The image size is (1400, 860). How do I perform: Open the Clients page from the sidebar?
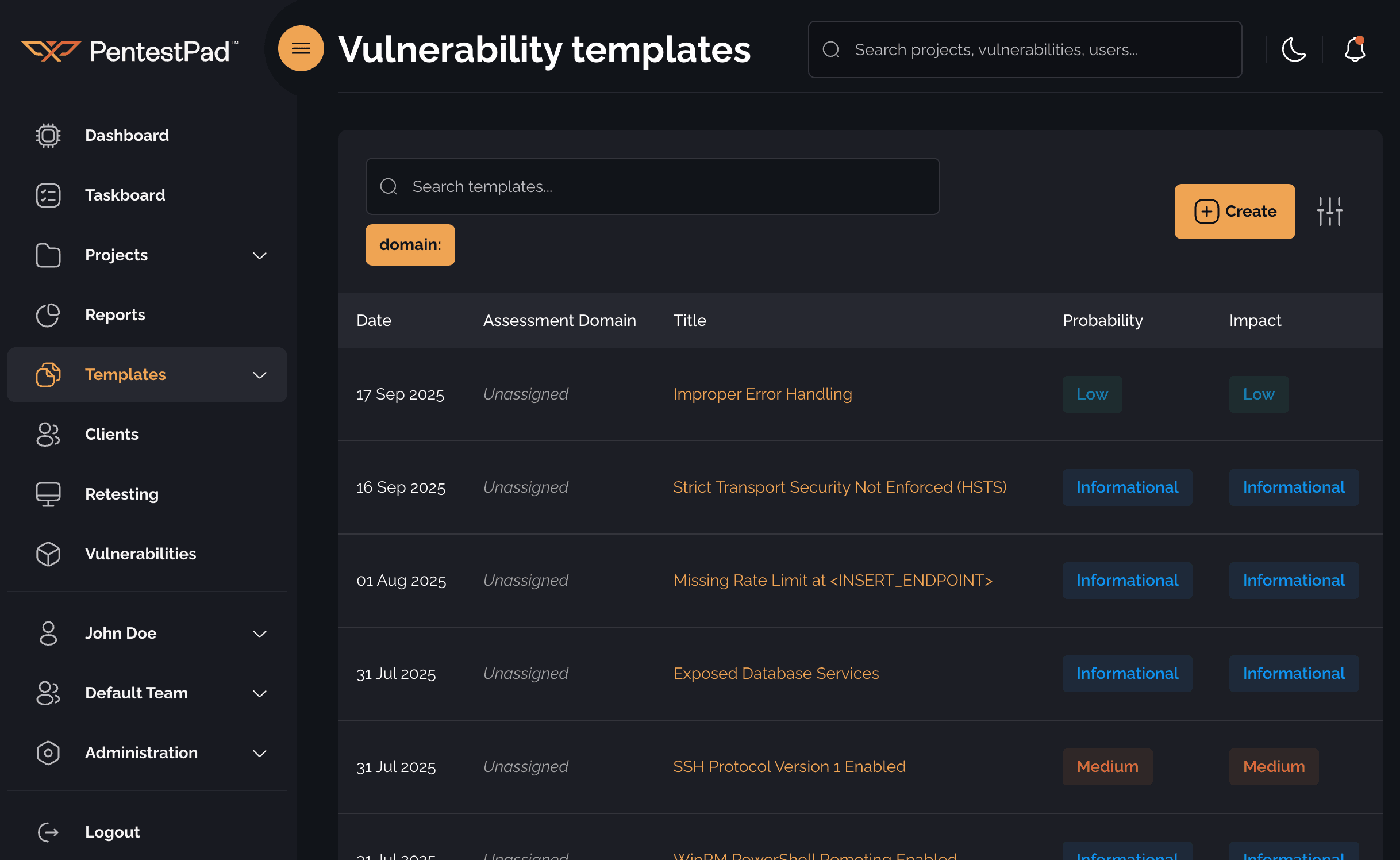(111, 435)
